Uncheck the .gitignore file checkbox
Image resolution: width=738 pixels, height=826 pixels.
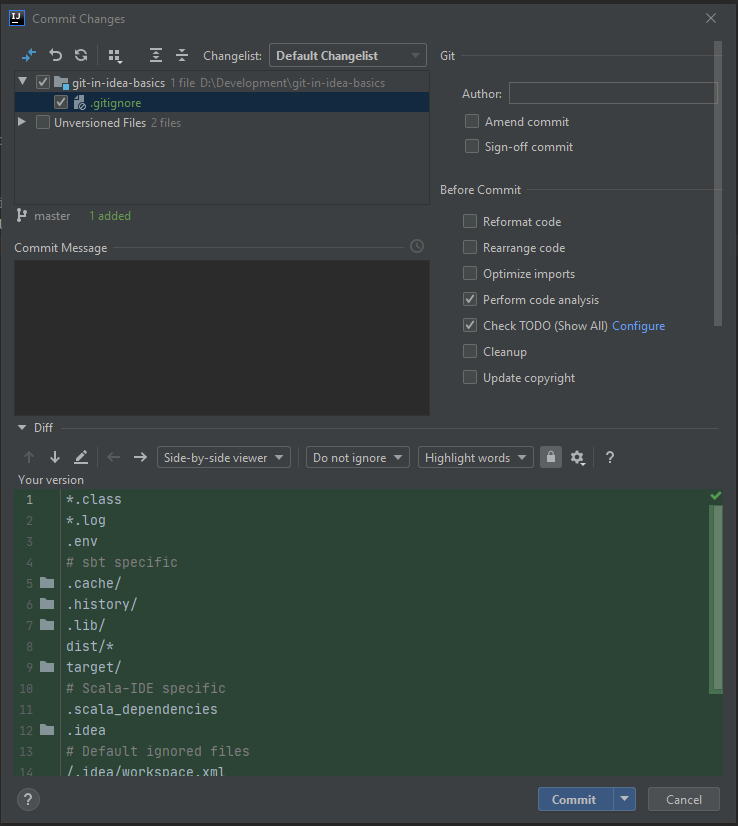[x=61, y=102]
